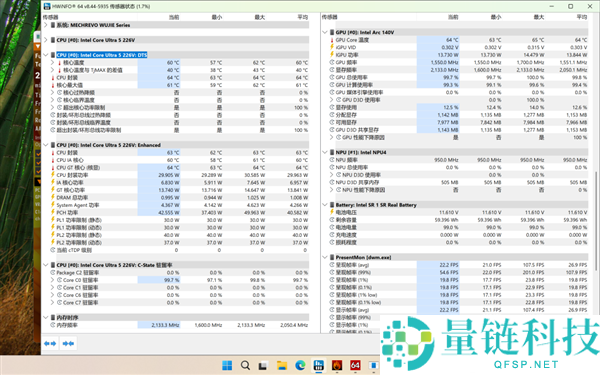Image resolution: width=600 pixels, height=375 pixels.
Task: Select the 当前 cTDP 级别 row
Action: pos(180,250)
